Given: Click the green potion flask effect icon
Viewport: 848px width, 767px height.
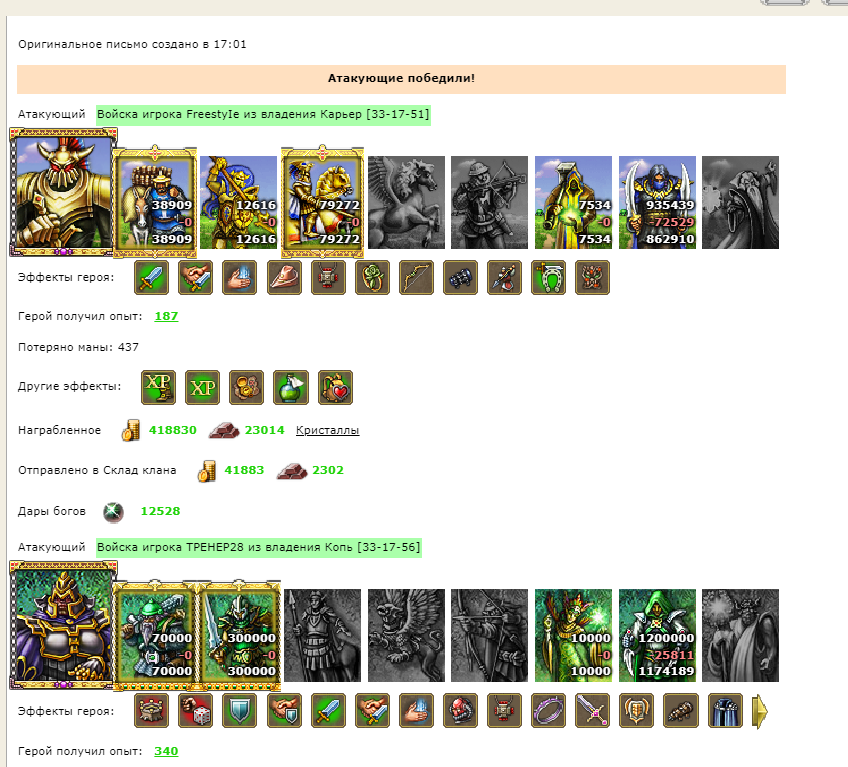Looking at the screenshot, I should 291,387.
